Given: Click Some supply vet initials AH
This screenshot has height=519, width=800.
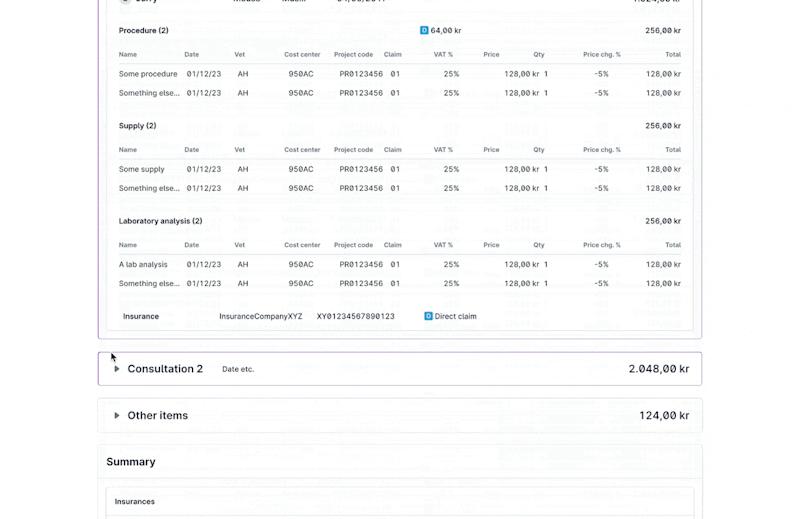Looking at the screenshot, I should (243, 169).
